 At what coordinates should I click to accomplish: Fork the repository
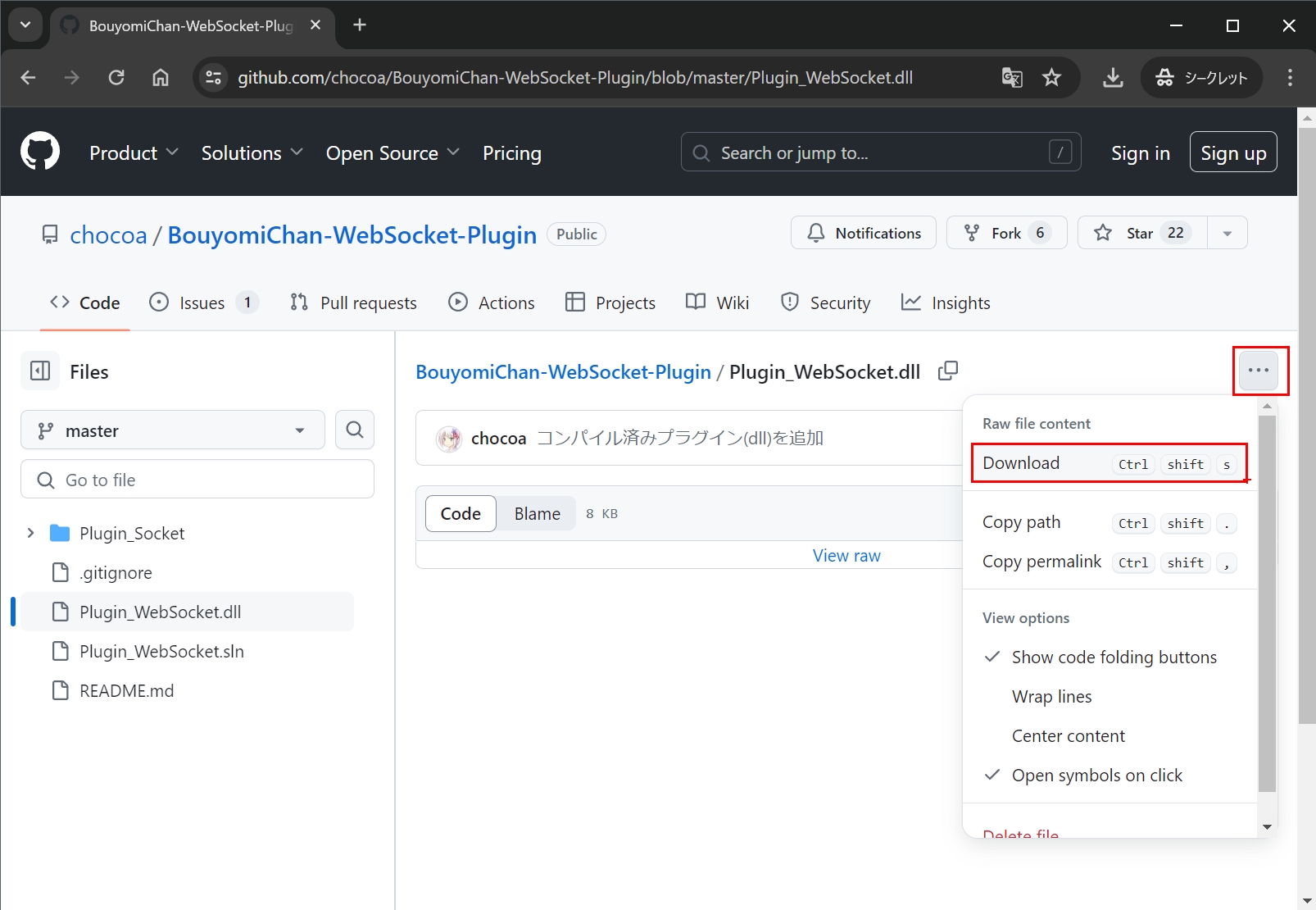[1006, 233]
